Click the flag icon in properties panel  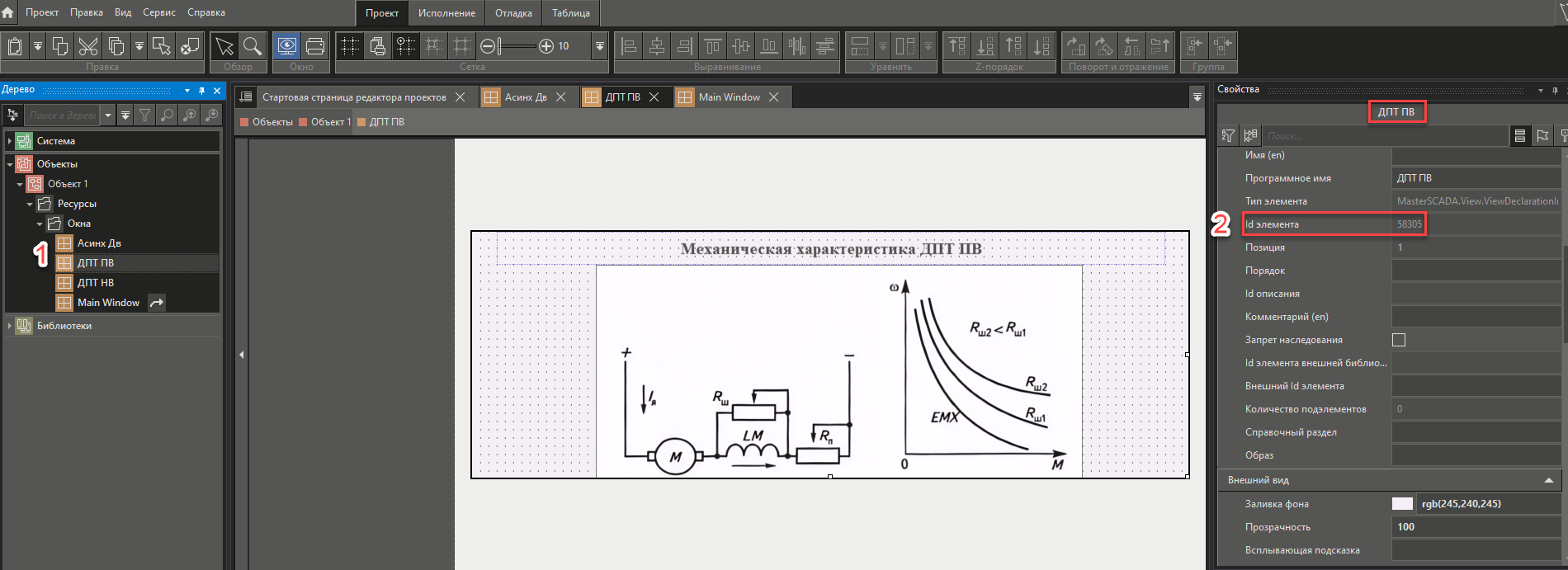pos(1542,136)
